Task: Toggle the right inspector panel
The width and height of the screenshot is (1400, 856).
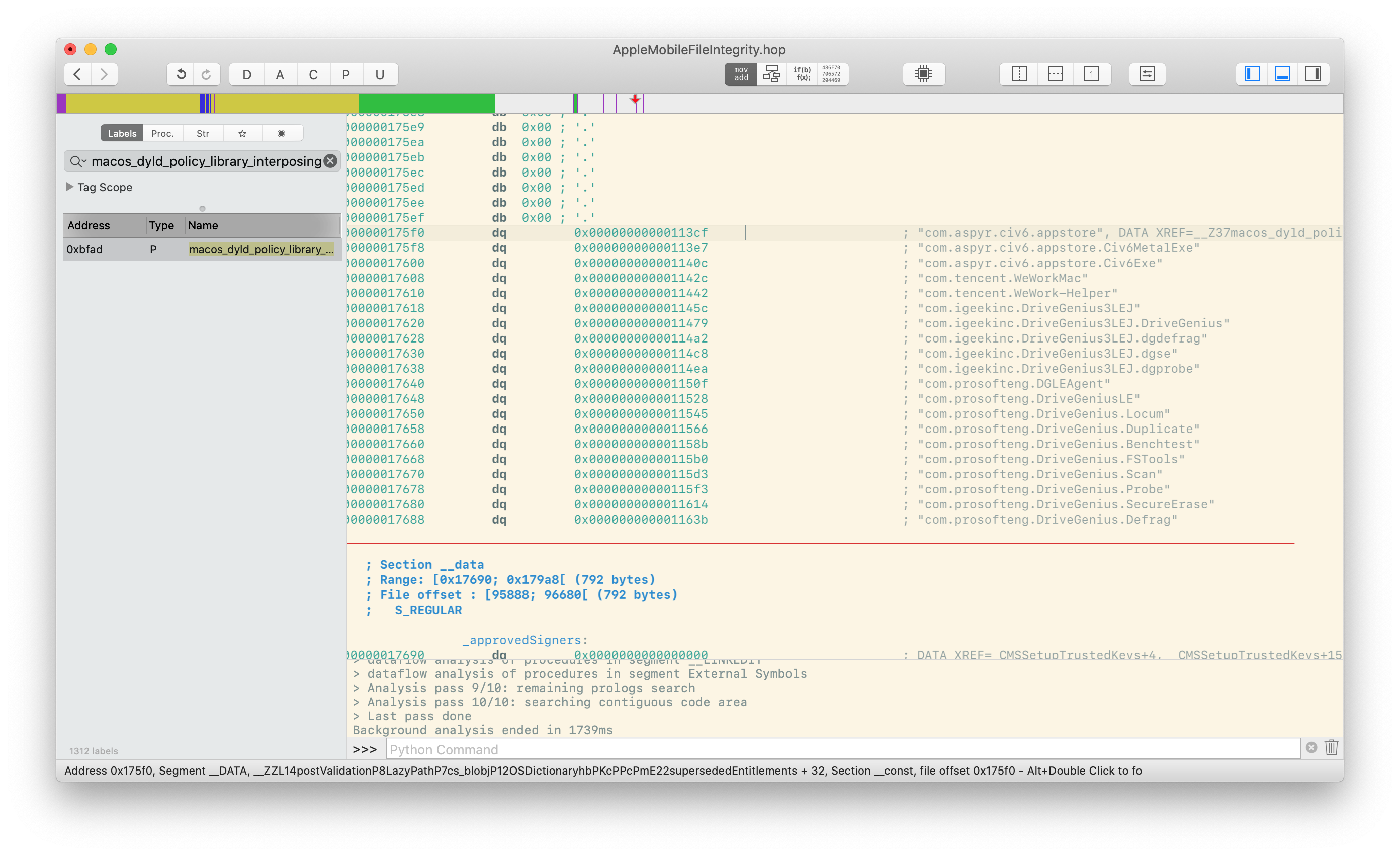Action: coord(1313,74)
